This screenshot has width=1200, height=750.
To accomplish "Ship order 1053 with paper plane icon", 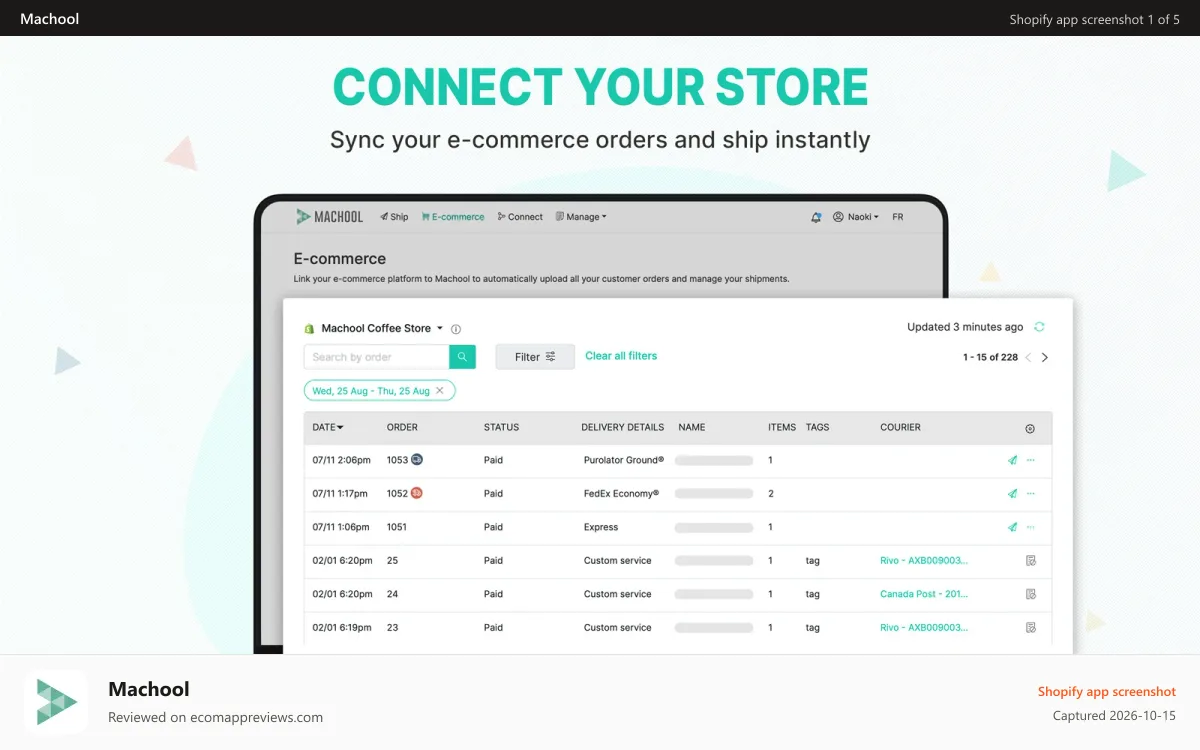I will [1012, 460].
